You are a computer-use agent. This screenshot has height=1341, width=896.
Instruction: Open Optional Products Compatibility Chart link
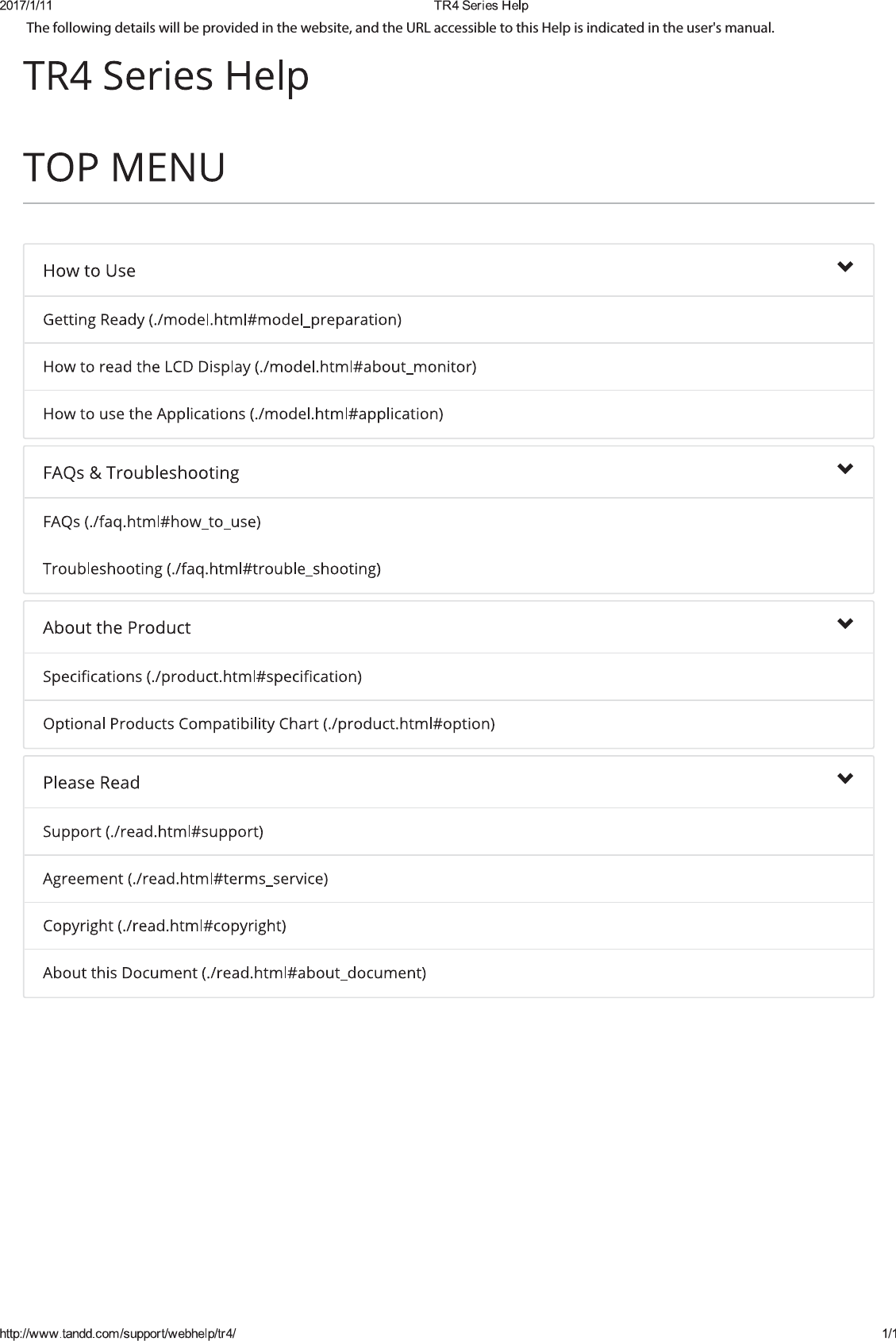[268, 723]
